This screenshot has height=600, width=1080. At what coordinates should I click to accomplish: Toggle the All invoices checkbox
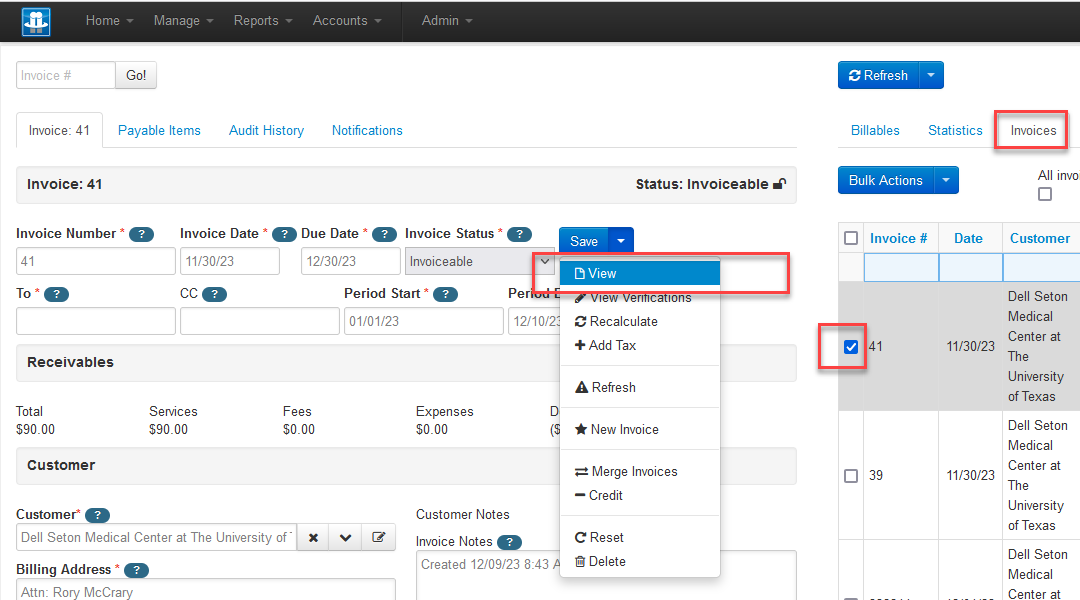[x=1045, y=194]
